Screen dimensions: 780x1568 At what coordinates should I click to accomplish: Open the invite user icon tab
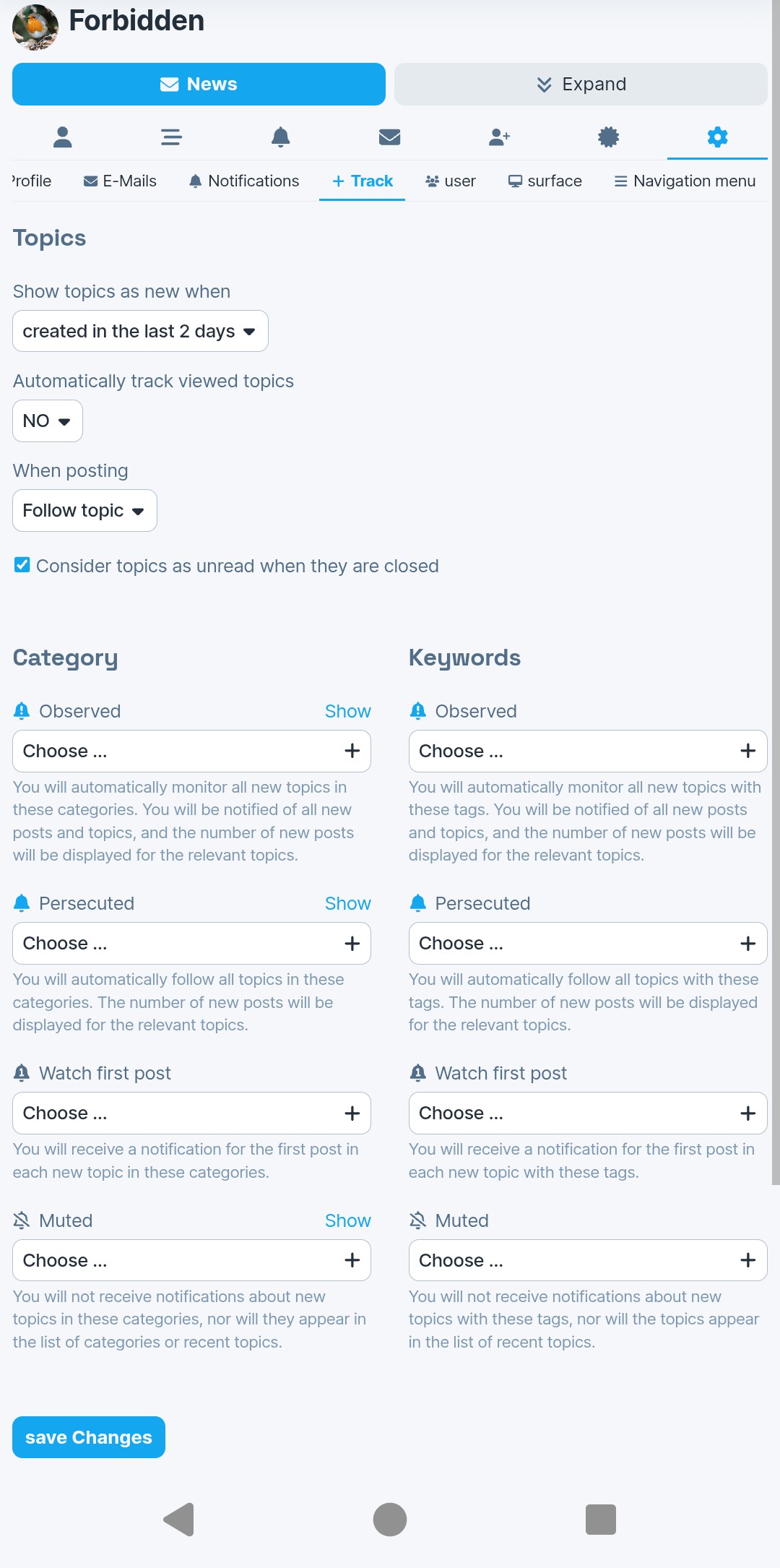(499, 137)
